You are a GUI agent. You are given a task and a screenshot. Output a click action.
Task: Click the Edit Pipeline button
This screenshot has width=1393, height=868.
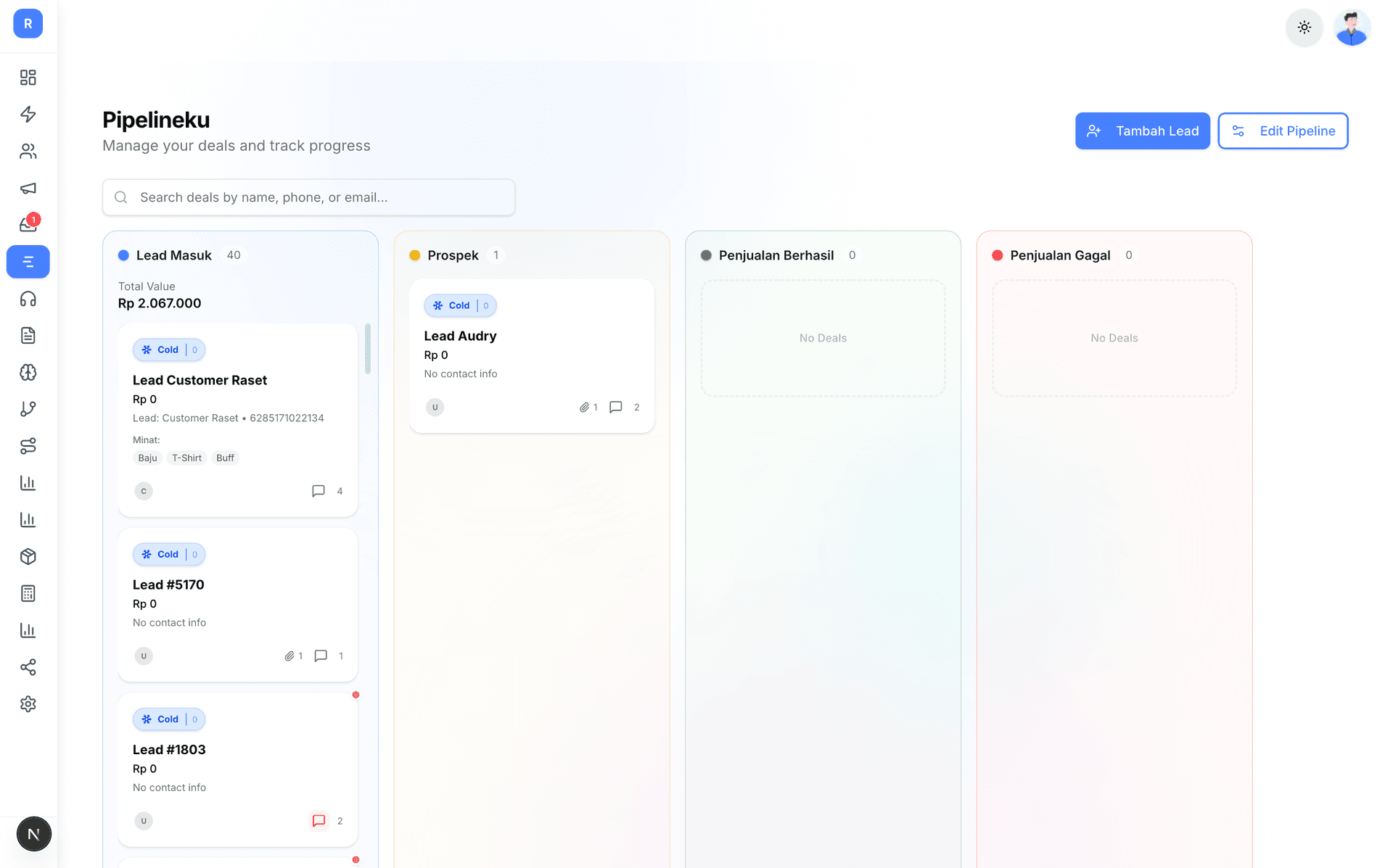coord(1283,131)
